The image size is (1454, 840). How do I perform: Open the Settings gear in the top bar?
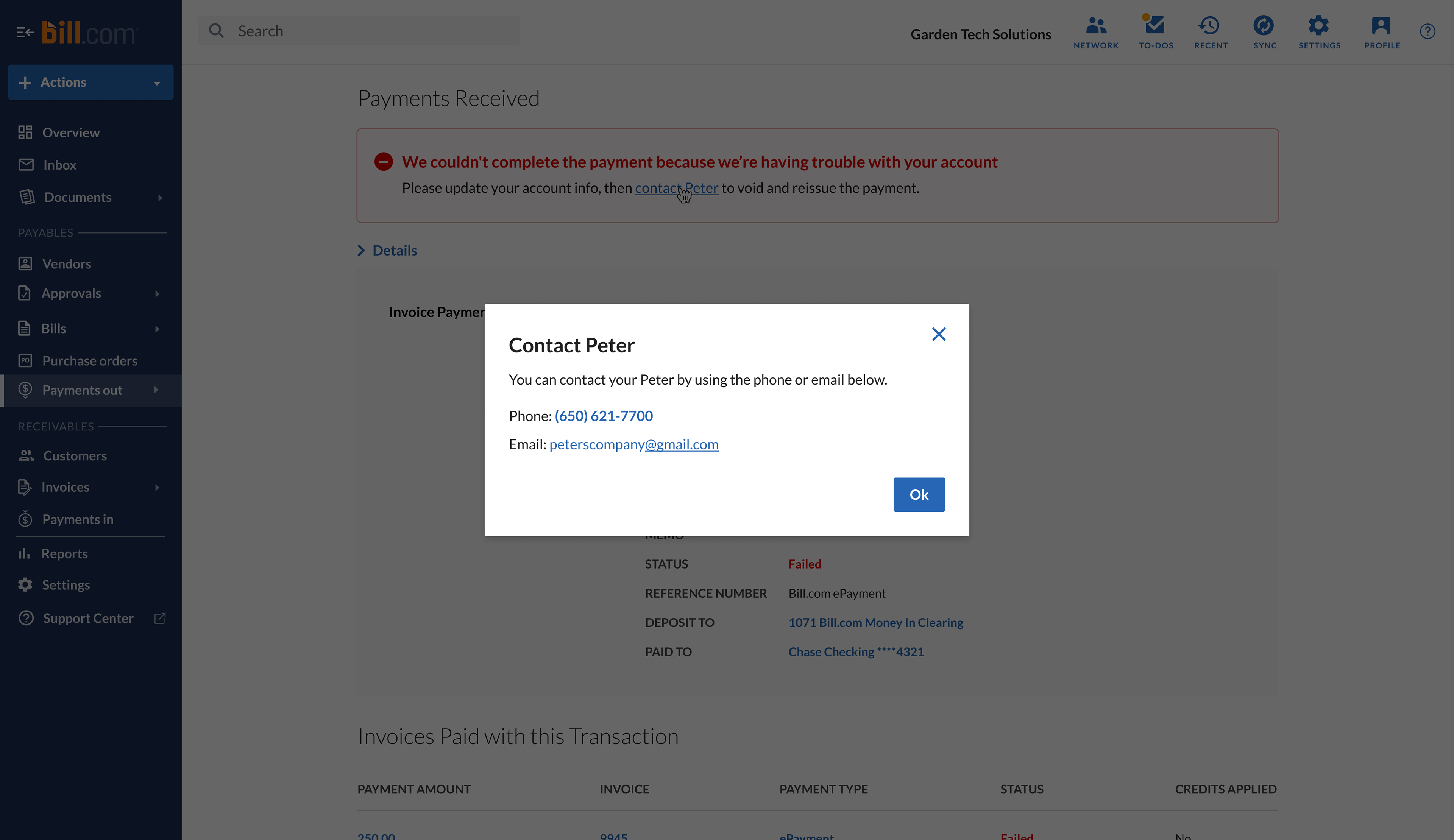[x=1318, y=25]
